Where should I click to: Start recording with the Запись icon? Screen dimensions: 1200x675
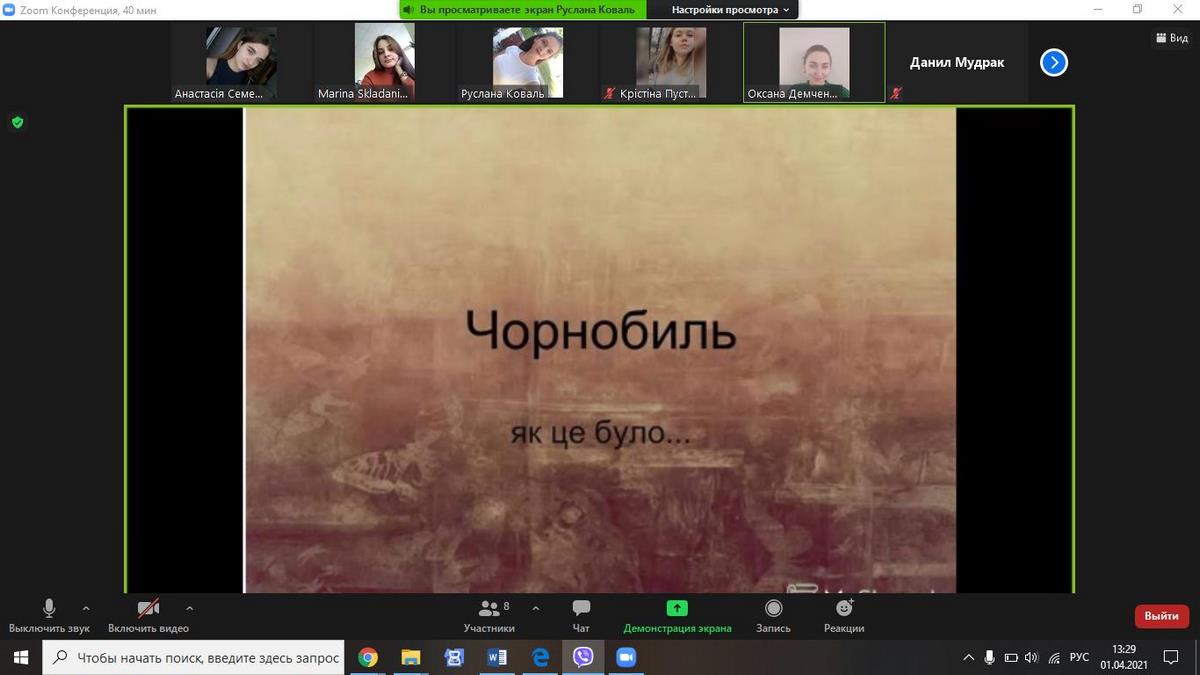point(773,609)
